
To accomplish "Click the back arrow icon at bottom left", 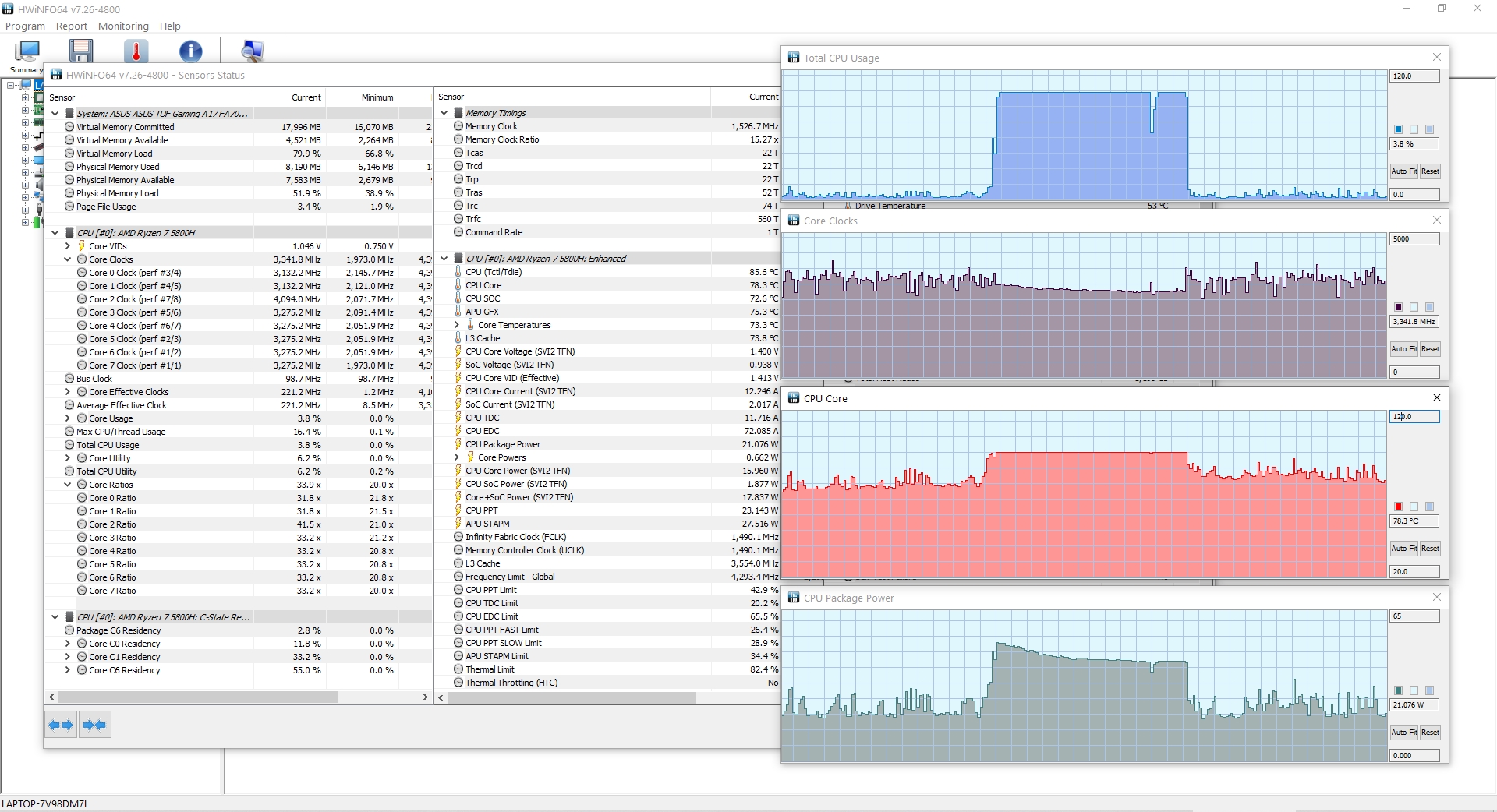I will [60, 724].
